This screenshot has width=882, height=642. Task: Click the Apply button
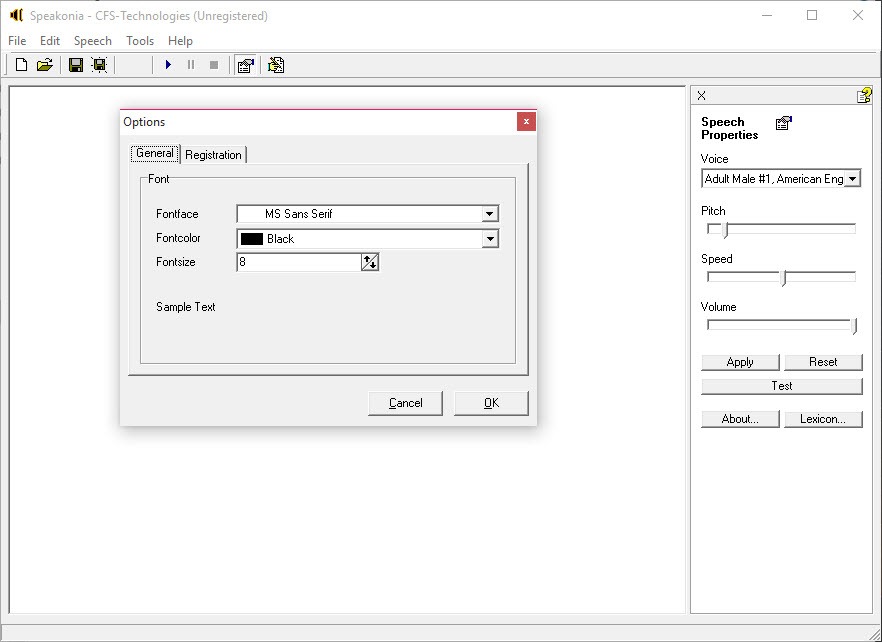click(740, 362)
